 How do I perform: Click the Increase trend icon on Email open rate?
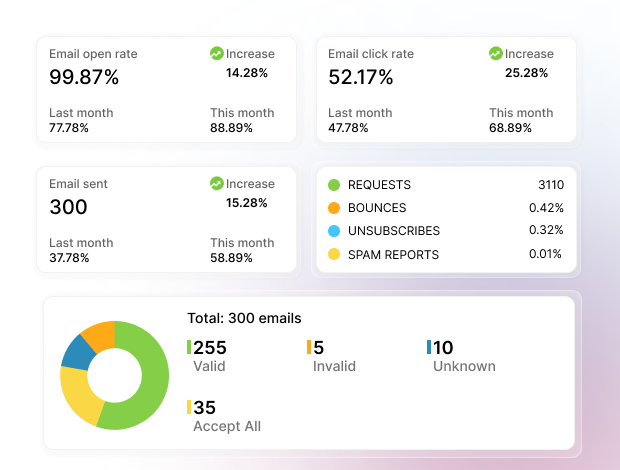click(217, 53)
